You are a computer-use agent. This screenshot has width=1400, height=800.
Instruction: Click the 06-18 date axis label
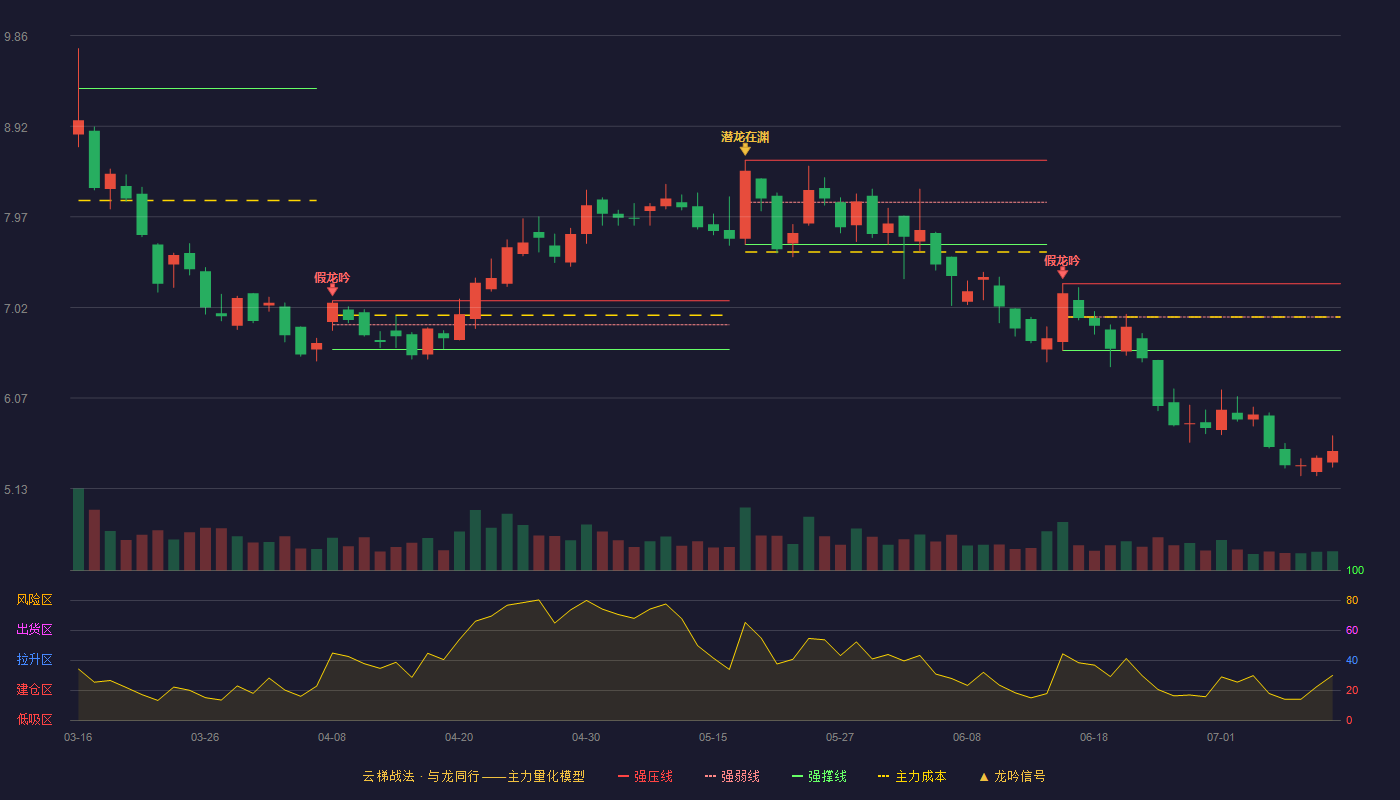coord(1094,737)
